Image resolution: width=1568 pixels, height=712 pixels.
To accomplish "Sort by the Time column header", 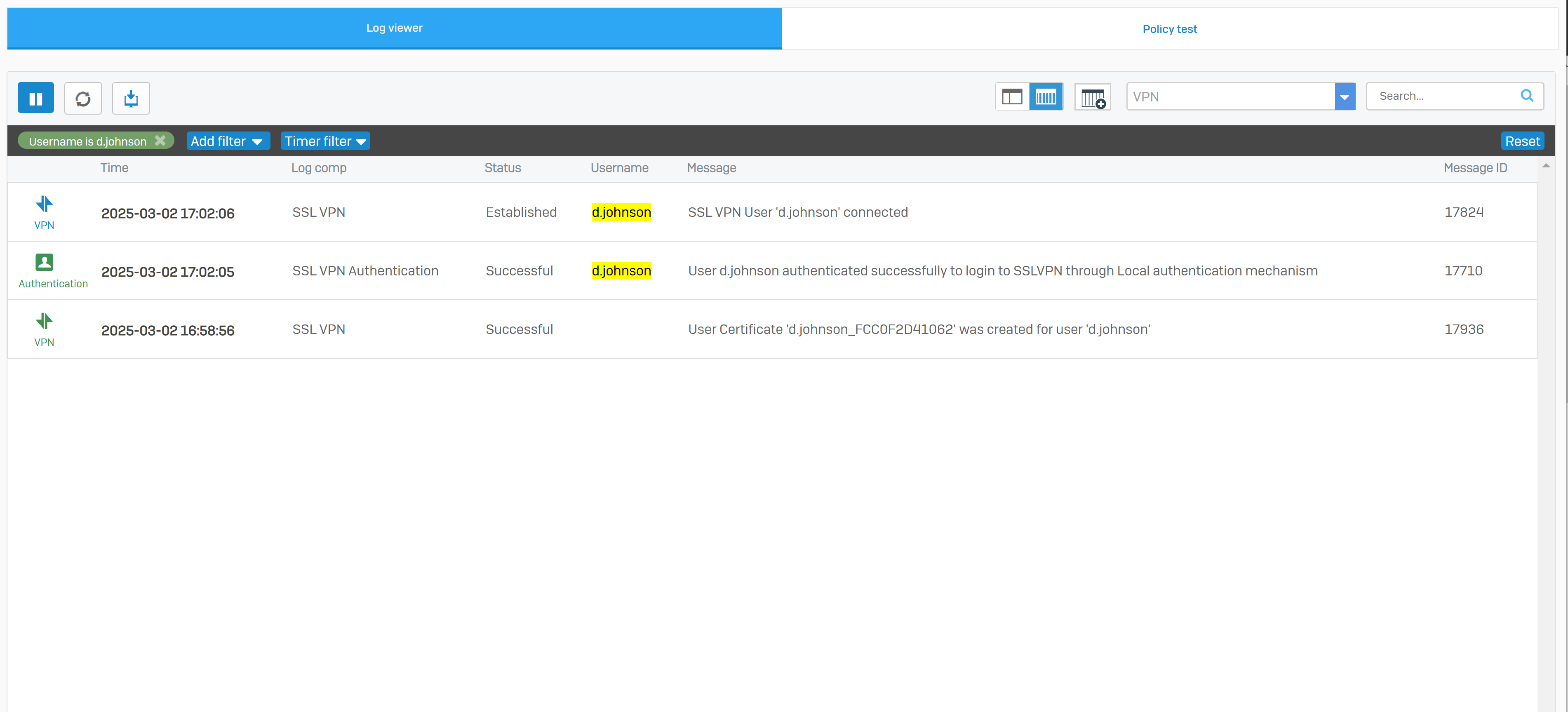I will tap(115, 168).
